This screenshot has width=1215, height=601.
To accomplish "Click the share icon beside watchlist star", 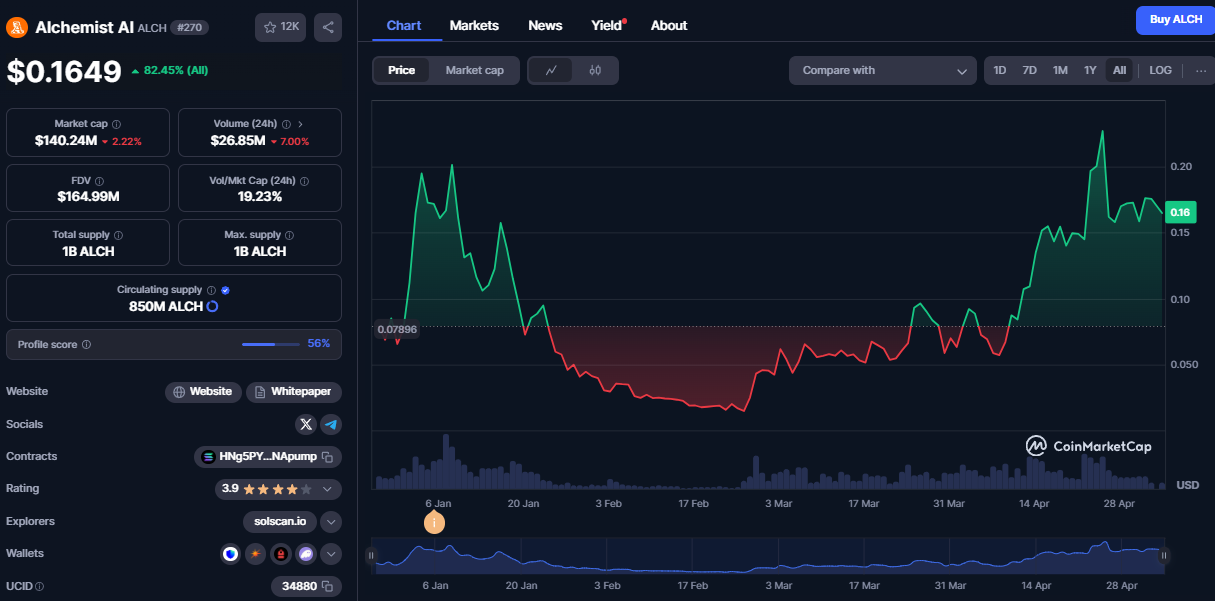I will click(x=328, y=27).
